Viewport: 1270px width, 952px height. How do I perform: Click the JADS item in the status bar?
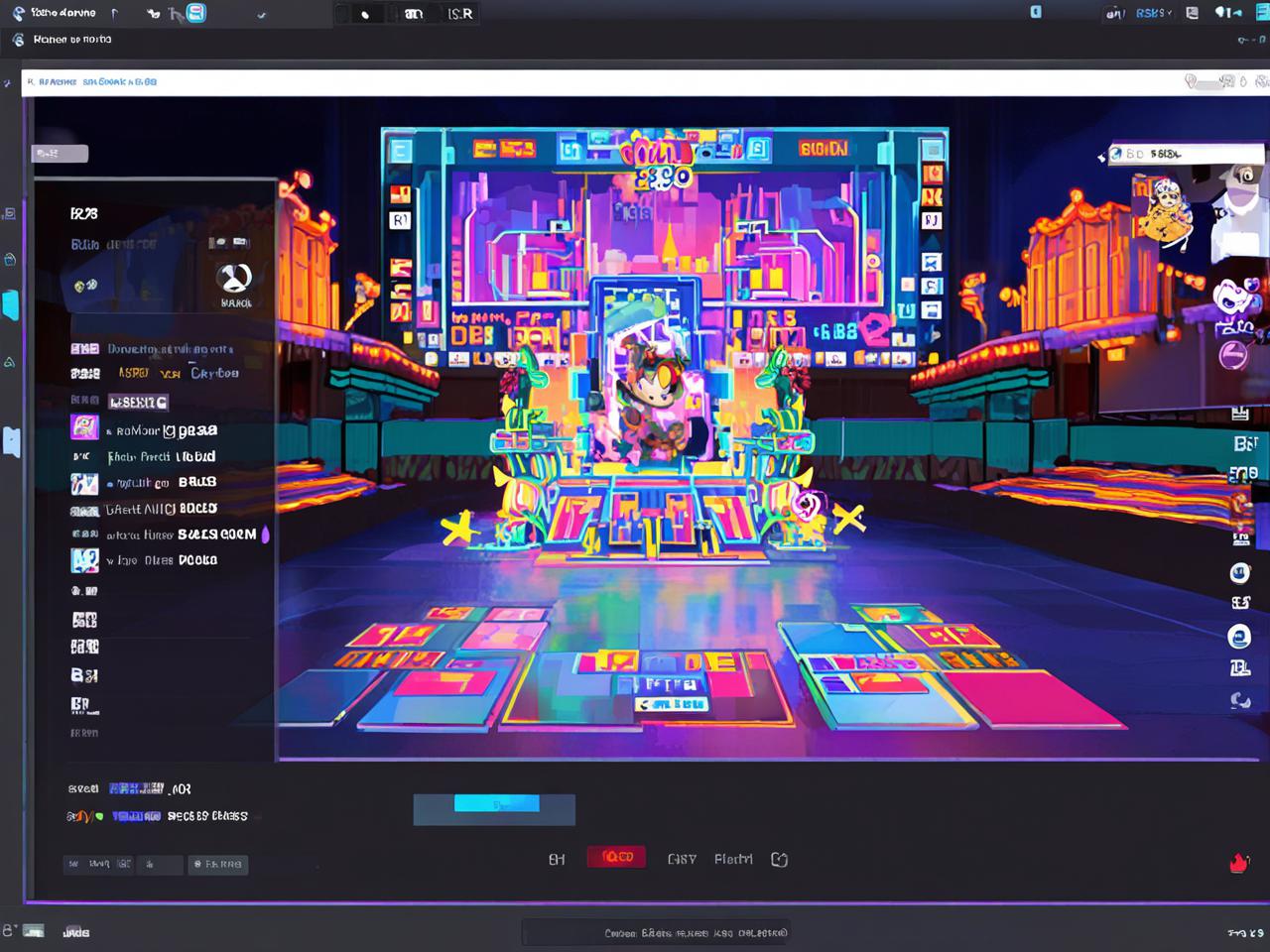tap(76, 932)
